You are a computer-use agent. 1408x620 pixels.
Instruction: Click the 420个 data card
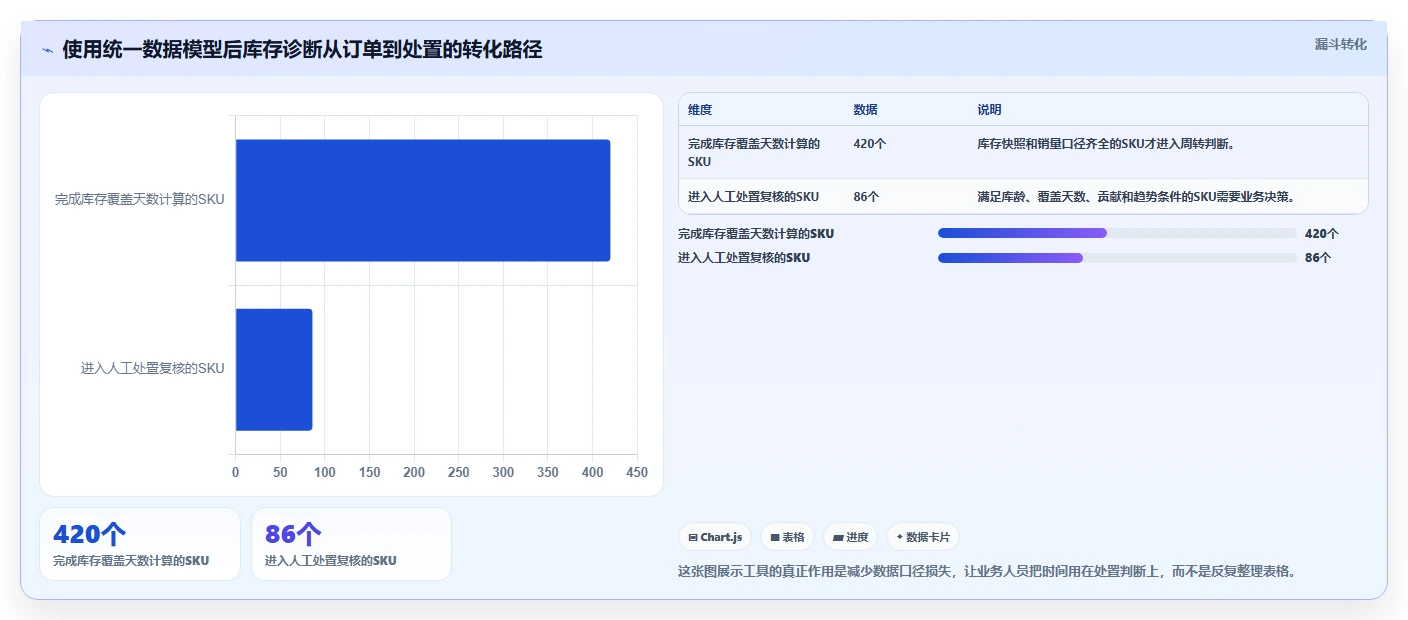tap(140, 544)
